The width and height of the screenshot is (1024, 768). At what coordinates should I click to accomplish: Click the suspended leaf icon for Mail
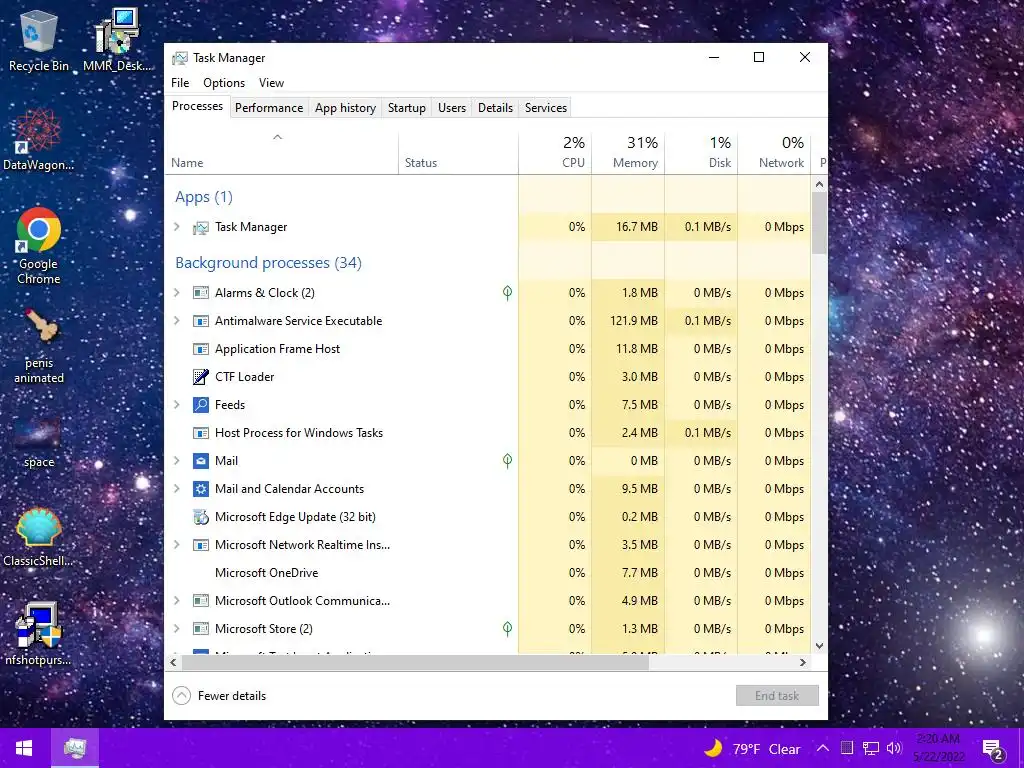507,461
